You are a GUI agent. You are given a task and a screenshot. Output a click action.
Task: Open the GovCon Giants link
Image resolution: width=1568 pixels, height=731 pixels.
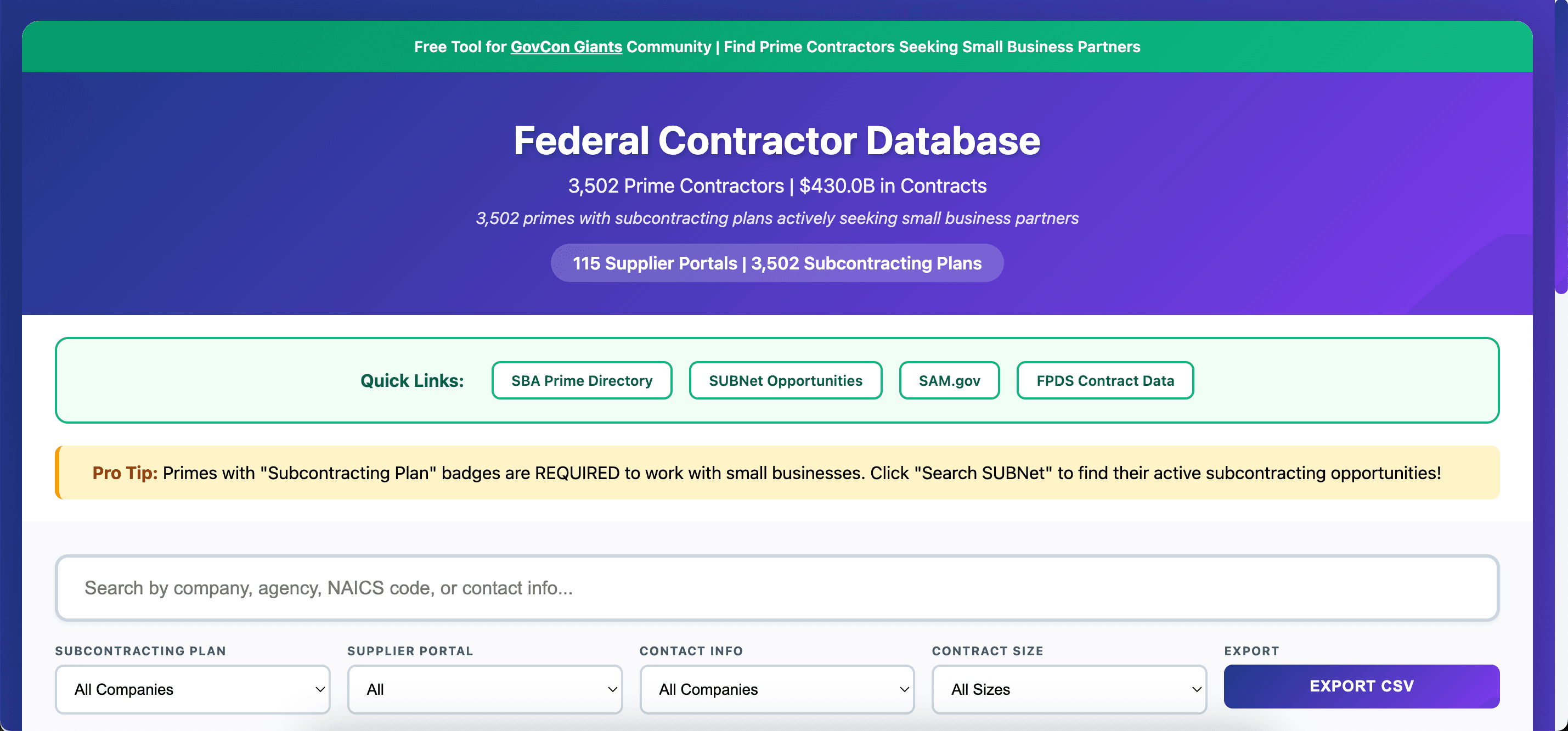click(x=565, y=46)
